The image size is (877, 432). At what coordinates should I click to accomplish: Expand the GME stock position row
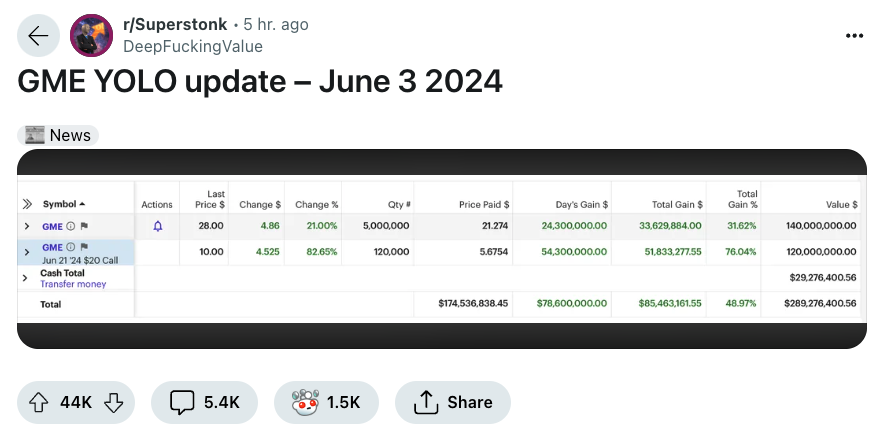click(x=26, y=226)
